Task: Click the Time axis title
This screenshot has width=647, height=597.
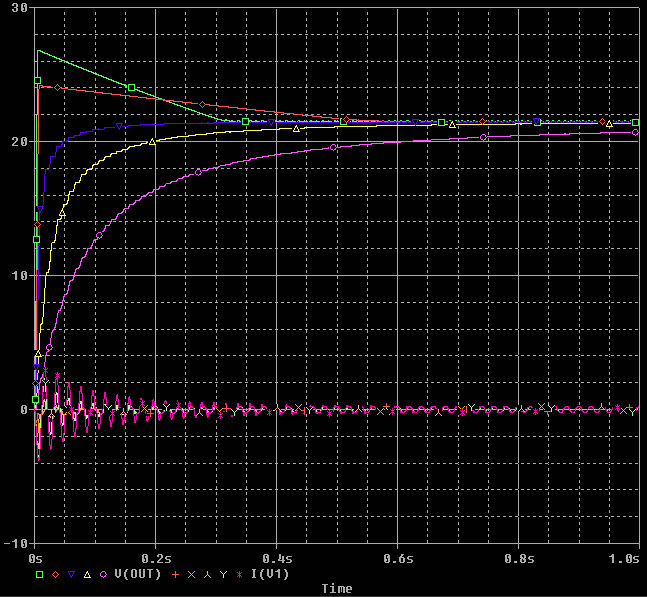Action: coord(337,588)
